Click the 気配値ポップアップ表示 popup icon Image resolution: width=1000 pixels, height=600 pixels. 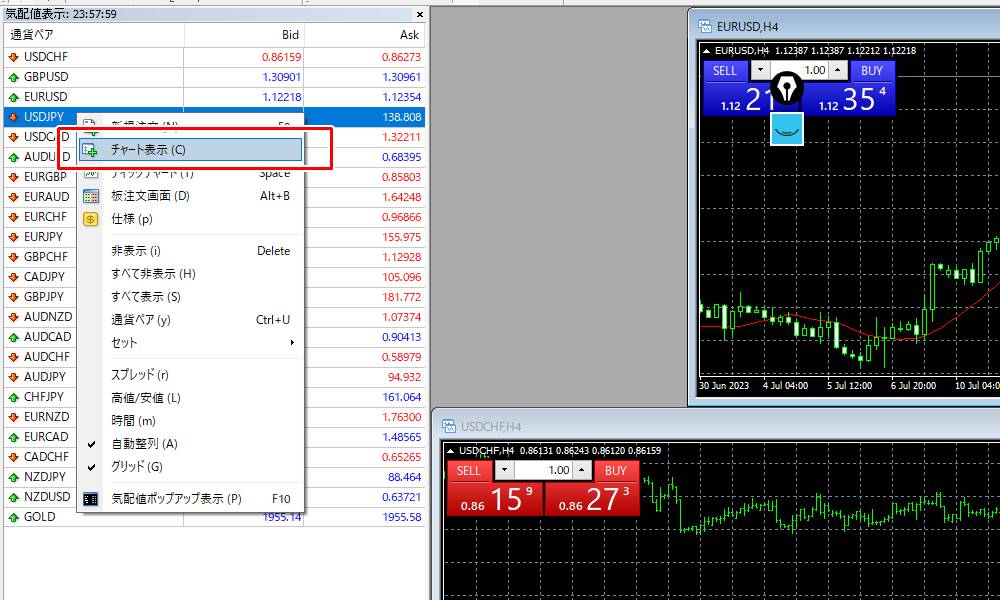click(91, 498)
